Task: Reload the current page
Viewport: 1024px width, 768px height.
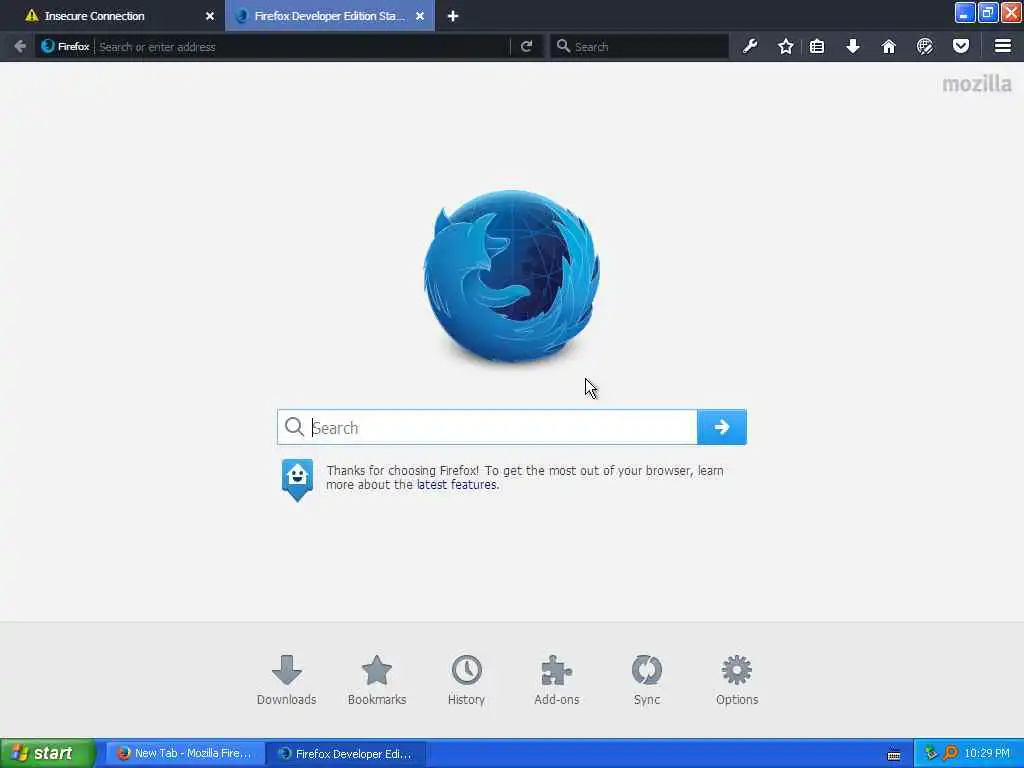Action: (x=526, y=46)
